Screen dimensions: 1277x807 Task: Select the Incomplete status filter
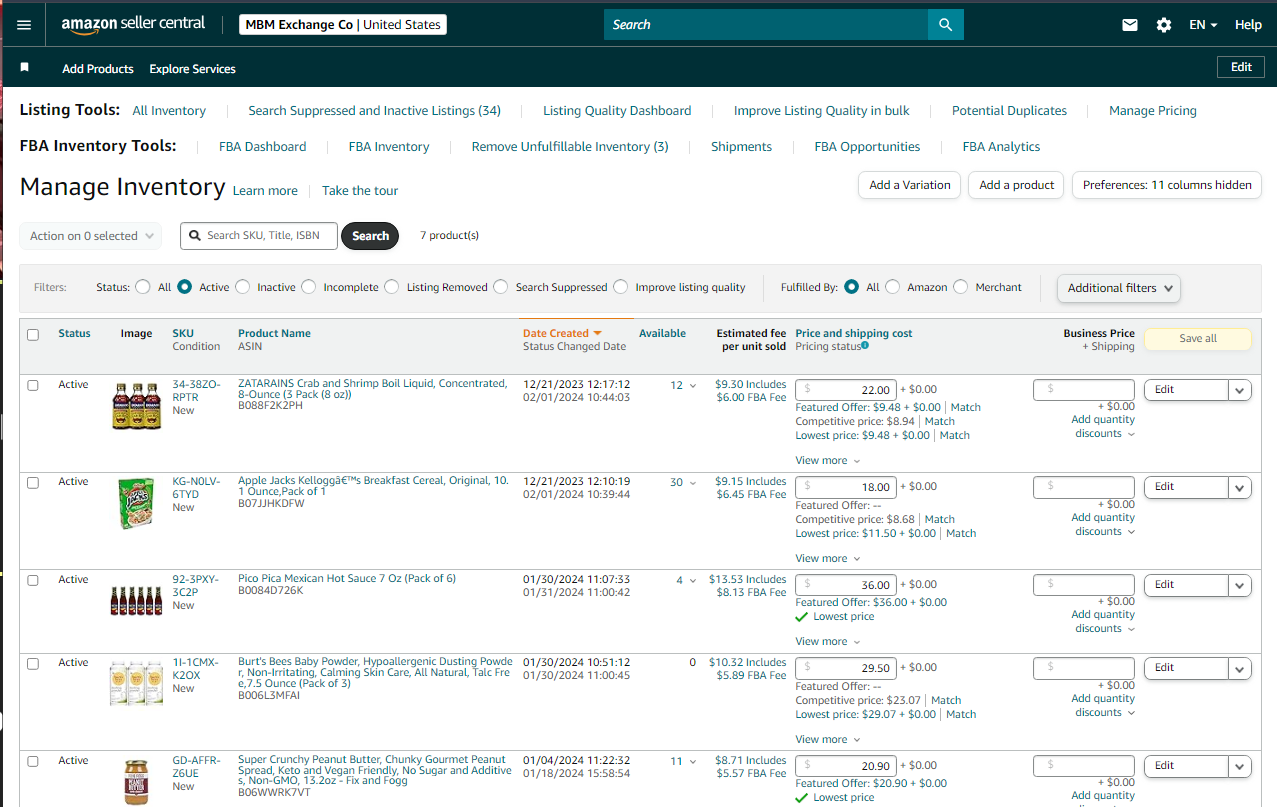click(x=308, y=287)
